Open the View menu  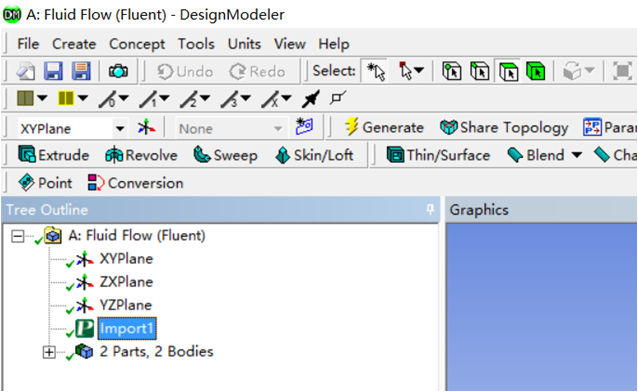290,44
